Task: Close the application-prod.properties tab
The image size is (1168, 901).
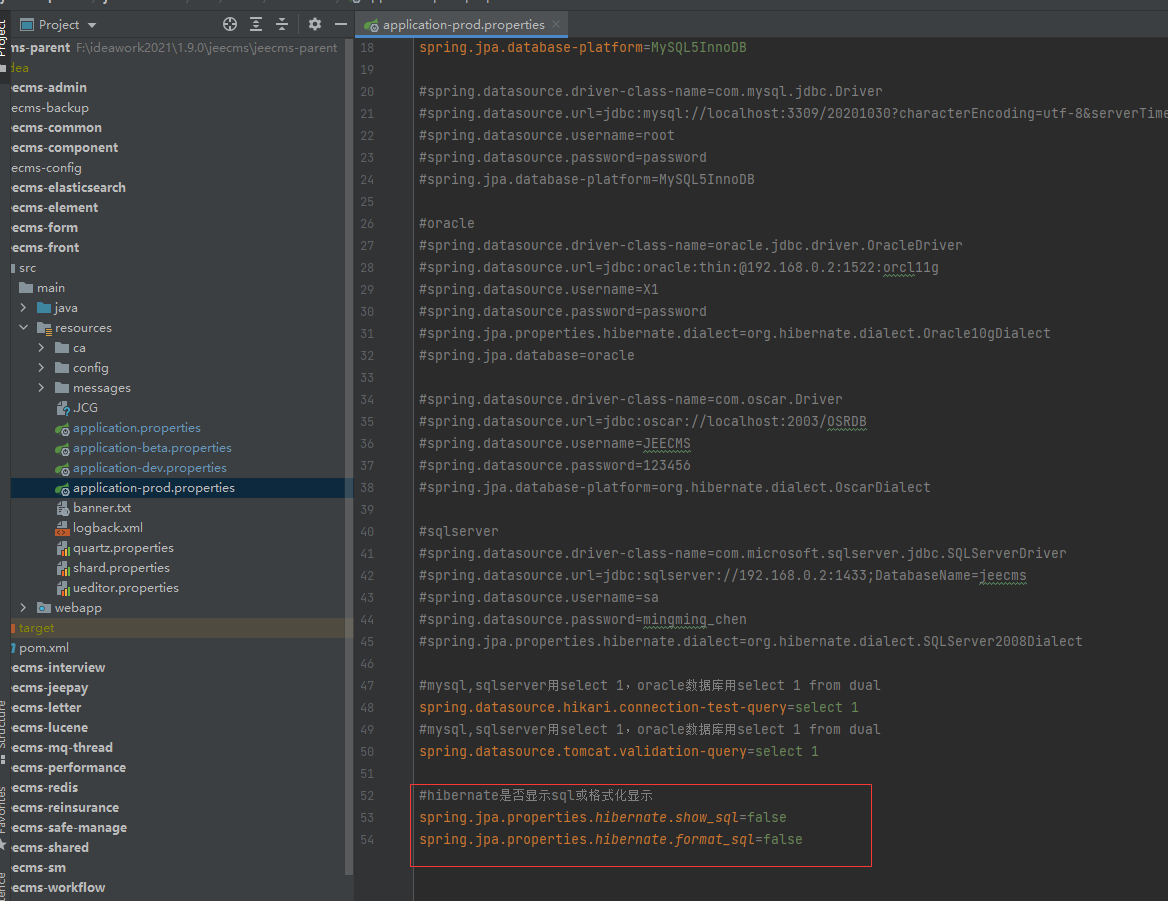Action: [556, 24]
